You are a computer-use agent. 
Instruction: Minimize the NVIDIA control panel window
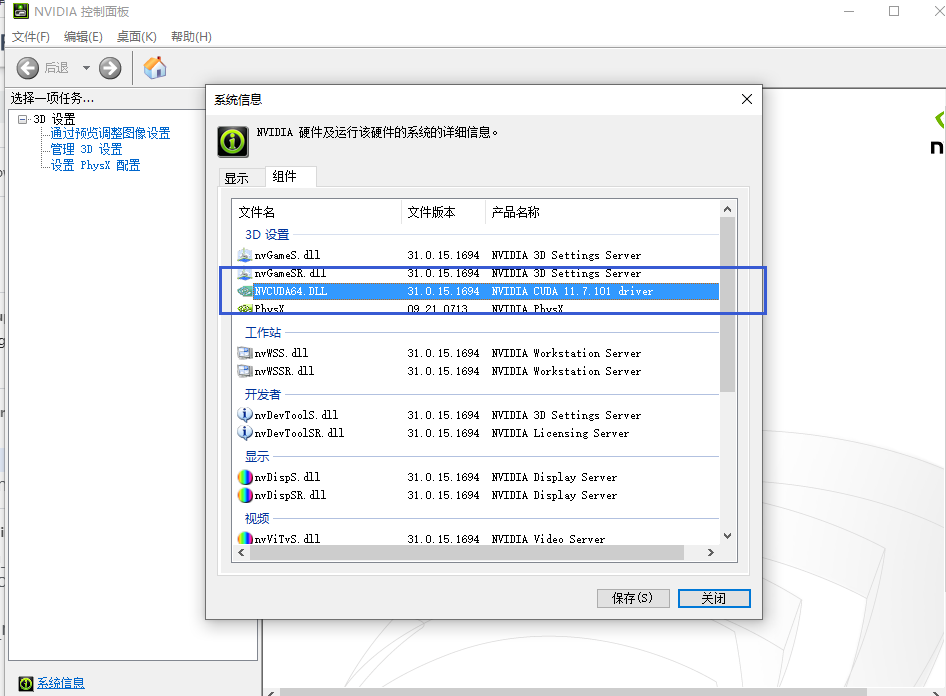pos(849,11)
